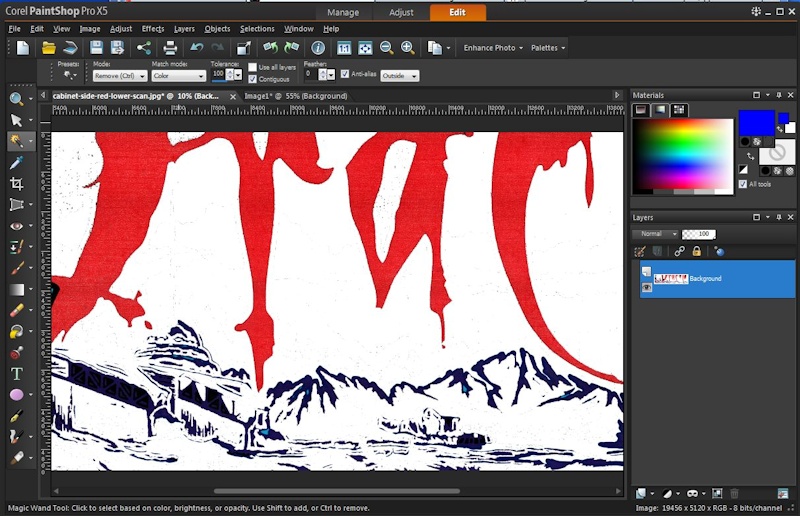Open the layer blend mode Normal dropdown
Screen dimensions: 800x516
coord(656,234)
